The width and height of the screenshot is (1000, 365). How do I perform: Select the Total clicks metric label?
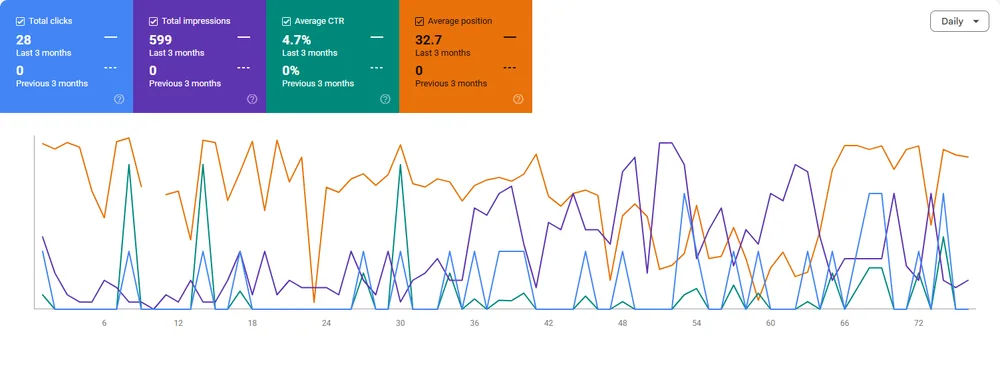(x=50, y=21)
